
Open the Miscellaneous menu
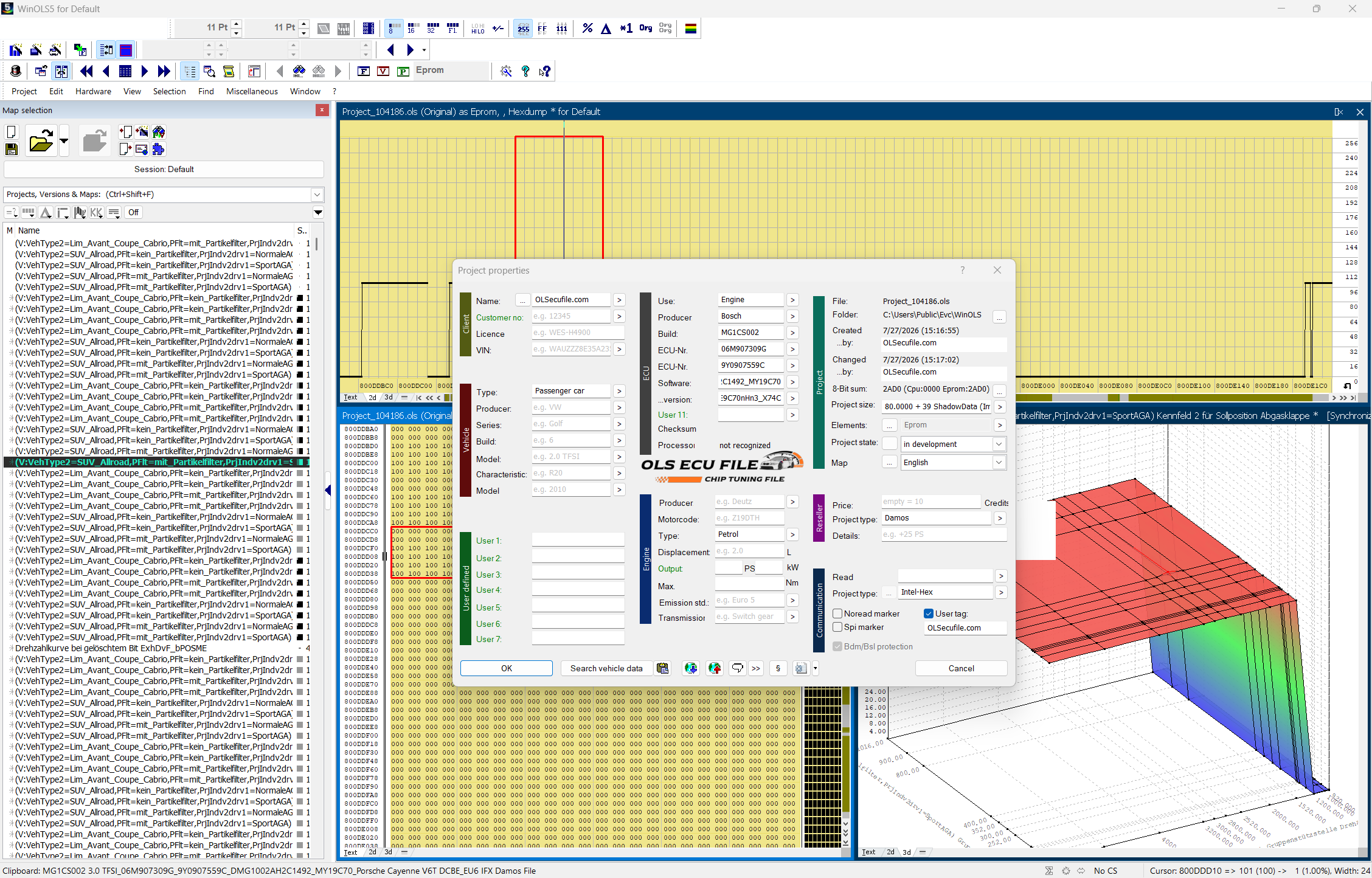(x=252, y=91)
